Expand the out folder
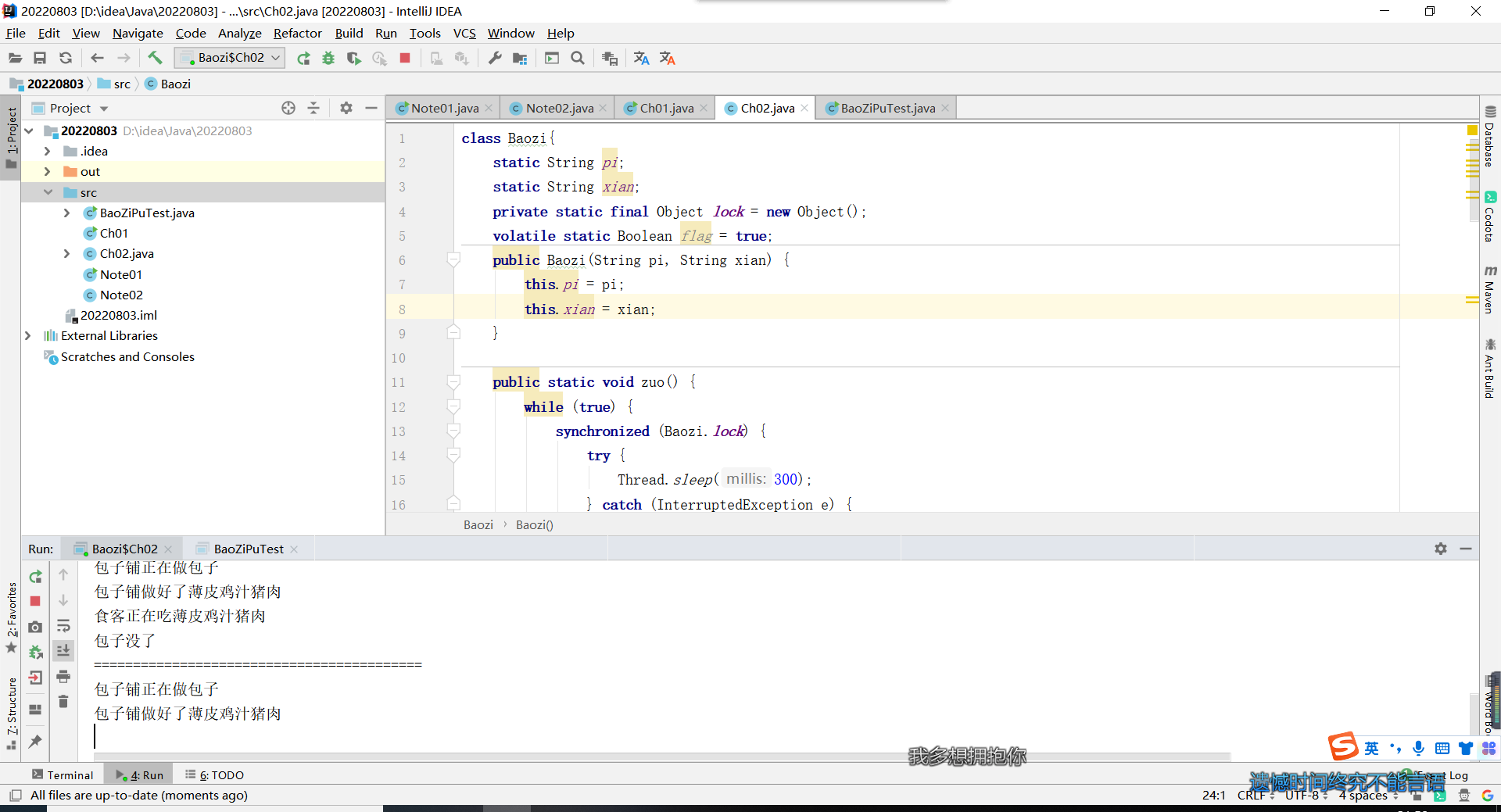The height and width of the screenshot is (812, 1501). pyautogui.click(x=47, y=171)
